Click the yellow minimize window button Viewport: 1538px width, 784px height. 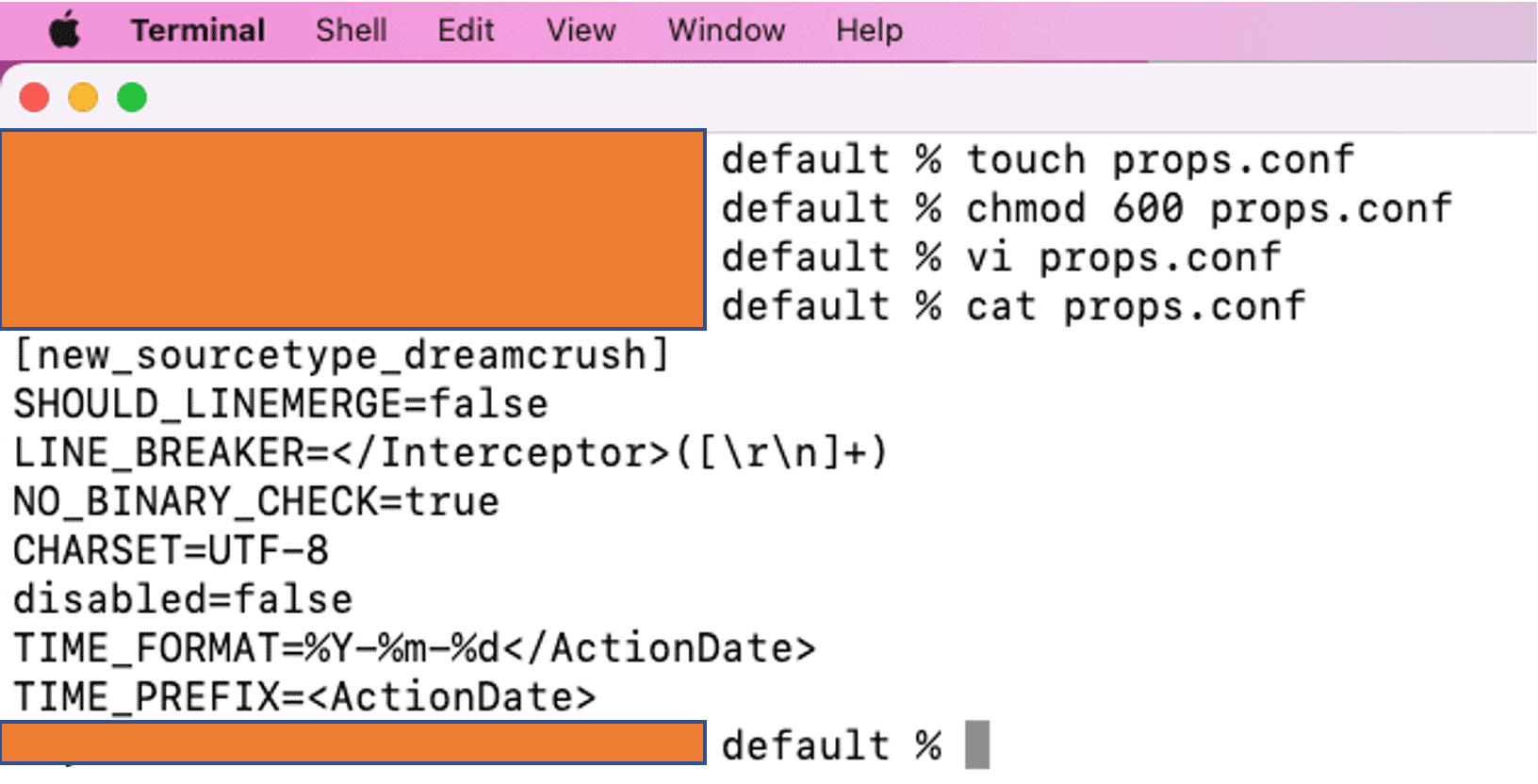[x=83, y=97]
